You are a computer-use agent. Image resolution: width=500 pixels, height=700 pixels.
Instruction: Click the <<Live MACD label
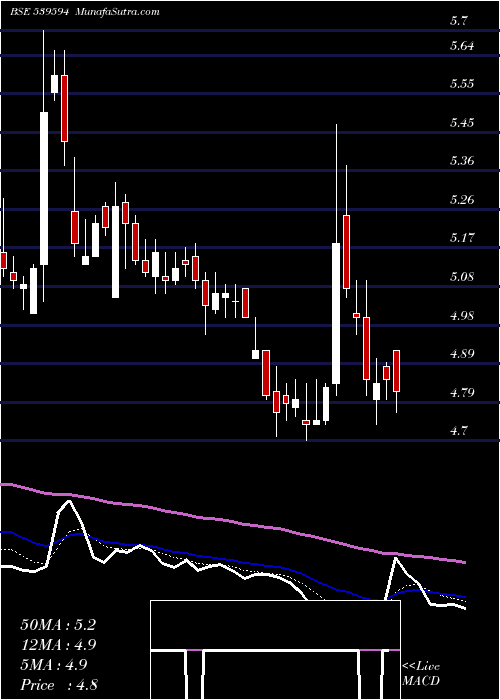coord(421,674)
